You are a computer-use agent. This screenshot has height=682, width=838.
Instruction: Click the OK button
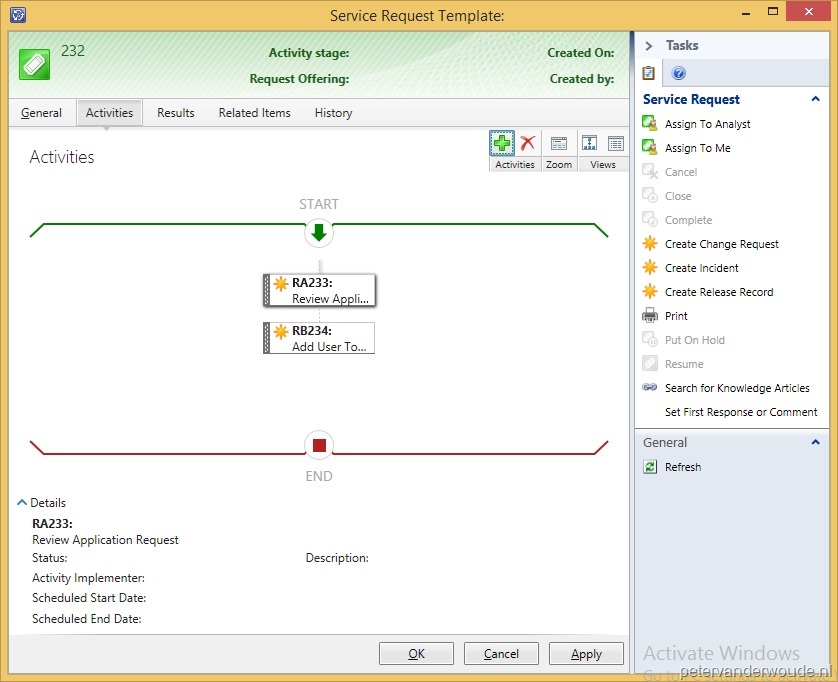[416, 654]
